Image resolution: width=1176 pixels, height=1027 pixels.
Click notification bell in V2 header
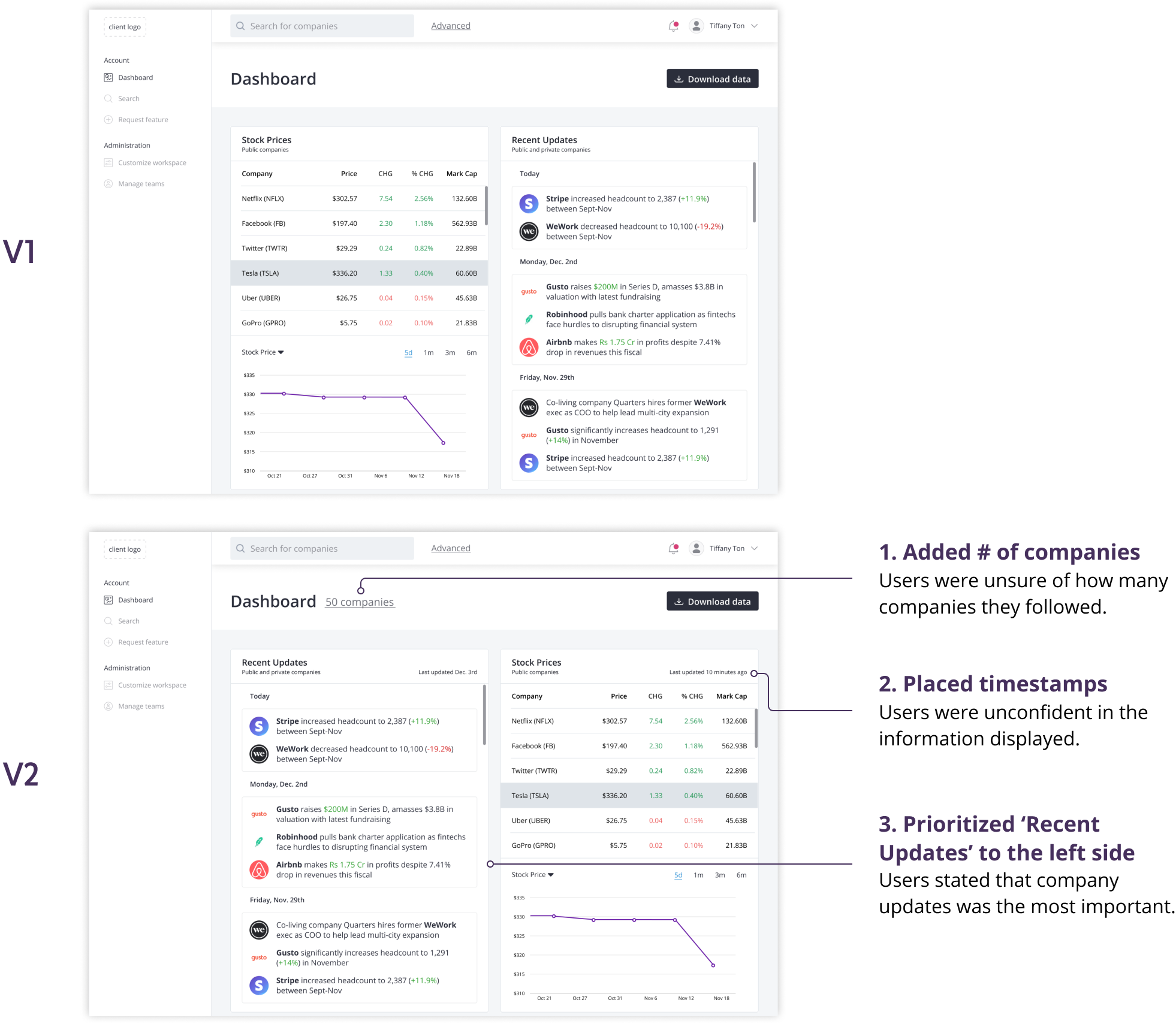[x=673, y=548]
